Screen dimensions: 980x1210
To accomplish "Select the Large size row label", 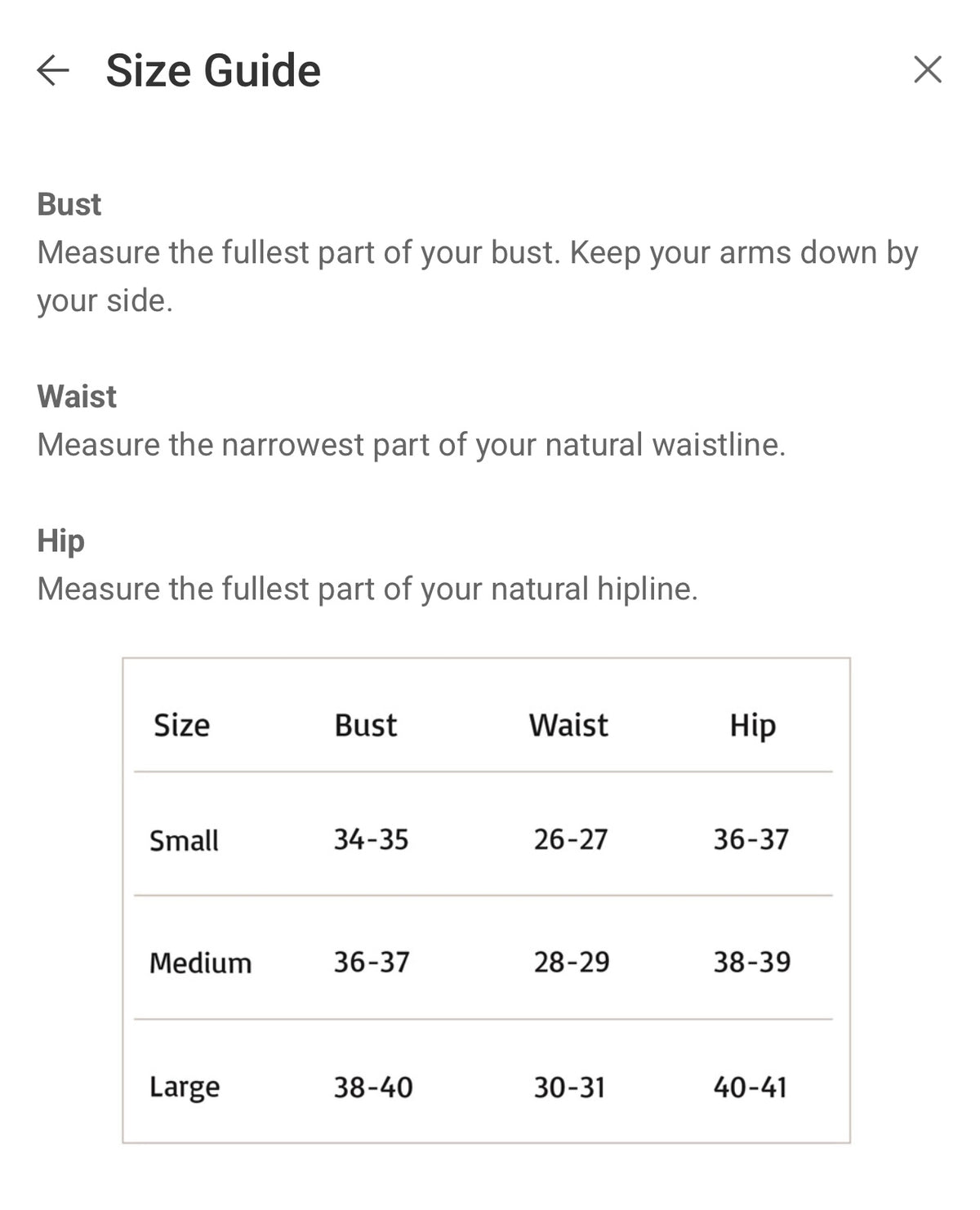I will [x=185, y=1088].
